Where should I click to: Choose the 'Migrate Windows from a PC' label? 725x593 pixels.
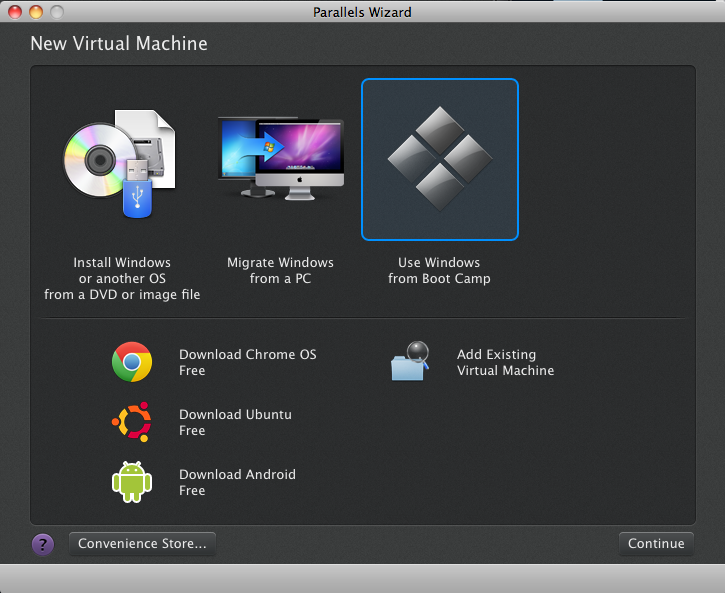click(x=280, y=270)
